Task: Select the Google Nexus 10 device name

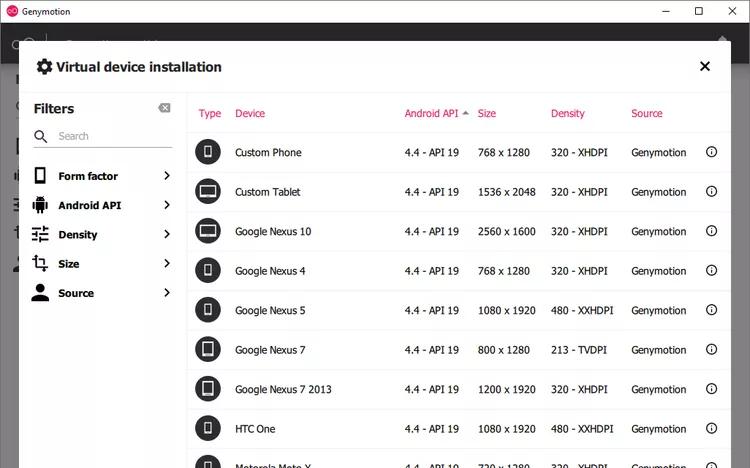Action: coord(273,232)
